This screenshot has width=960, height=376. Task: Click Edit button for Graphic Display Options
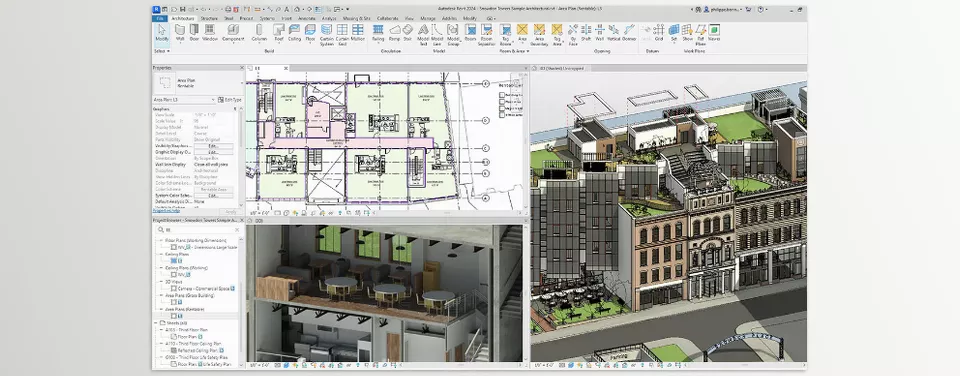click(x=213, y=152)
